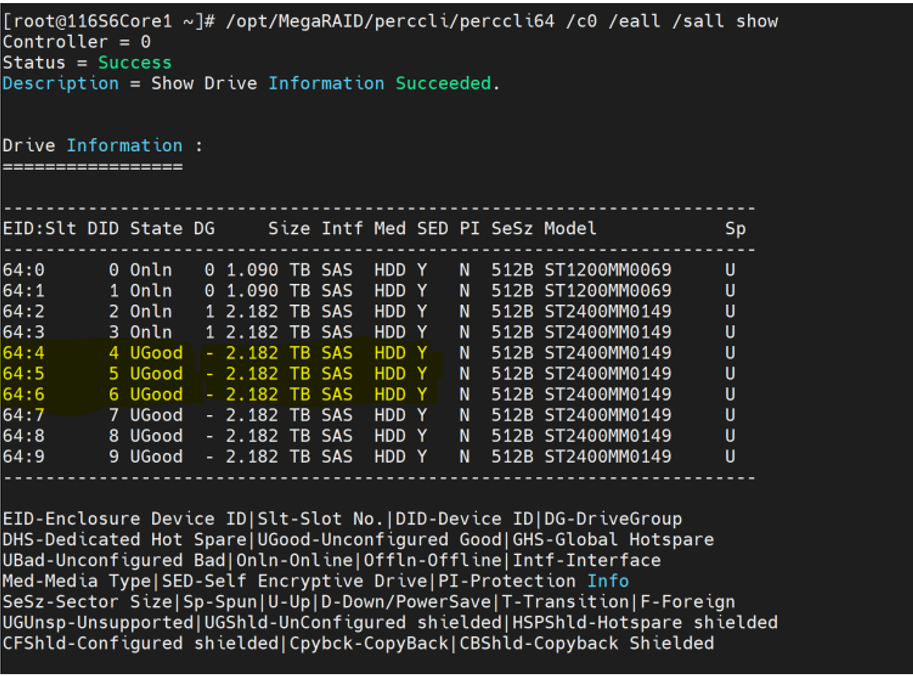The width and height of the screenshot is (913, 676).
Task: Click the 64:7 drive slot entry
Action: (24, 415)
